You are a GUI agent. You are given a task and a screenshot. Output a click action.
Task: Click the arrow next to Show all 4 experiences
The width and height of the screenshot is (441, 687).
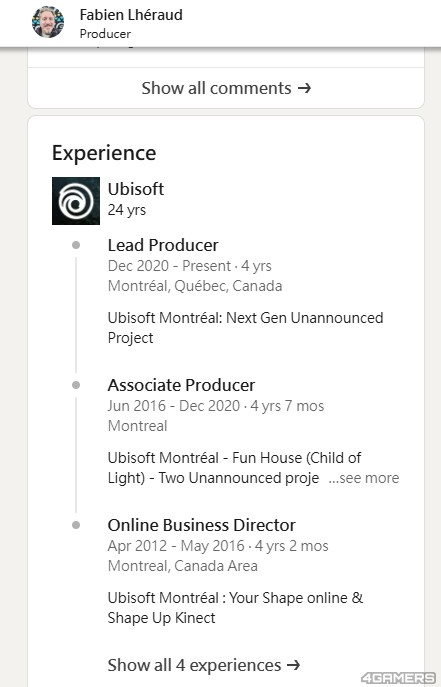[293, 666]
